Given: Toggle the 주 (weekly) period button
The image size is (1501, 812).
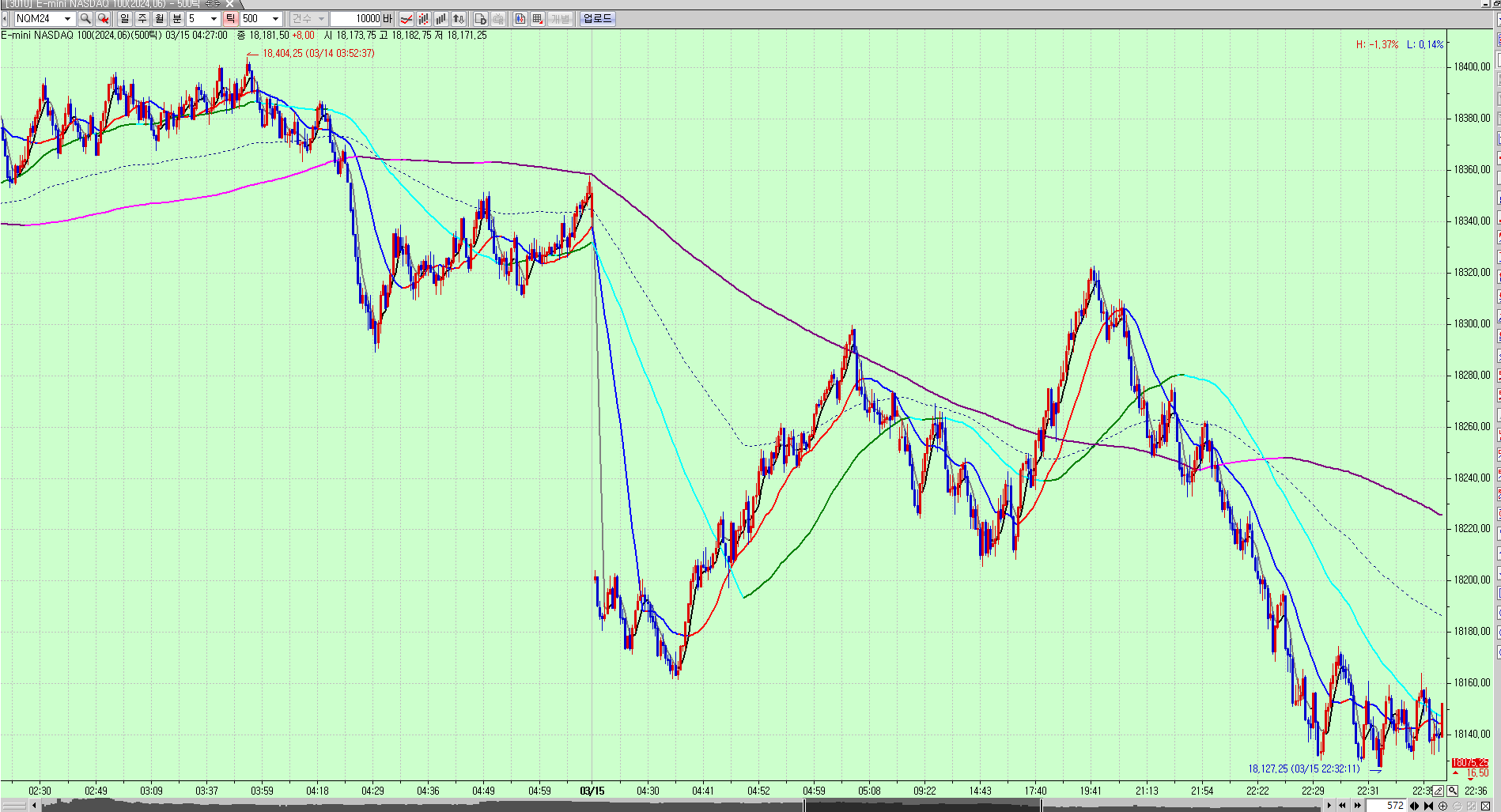Looking at the screenshot, I should tap(142, 18).
